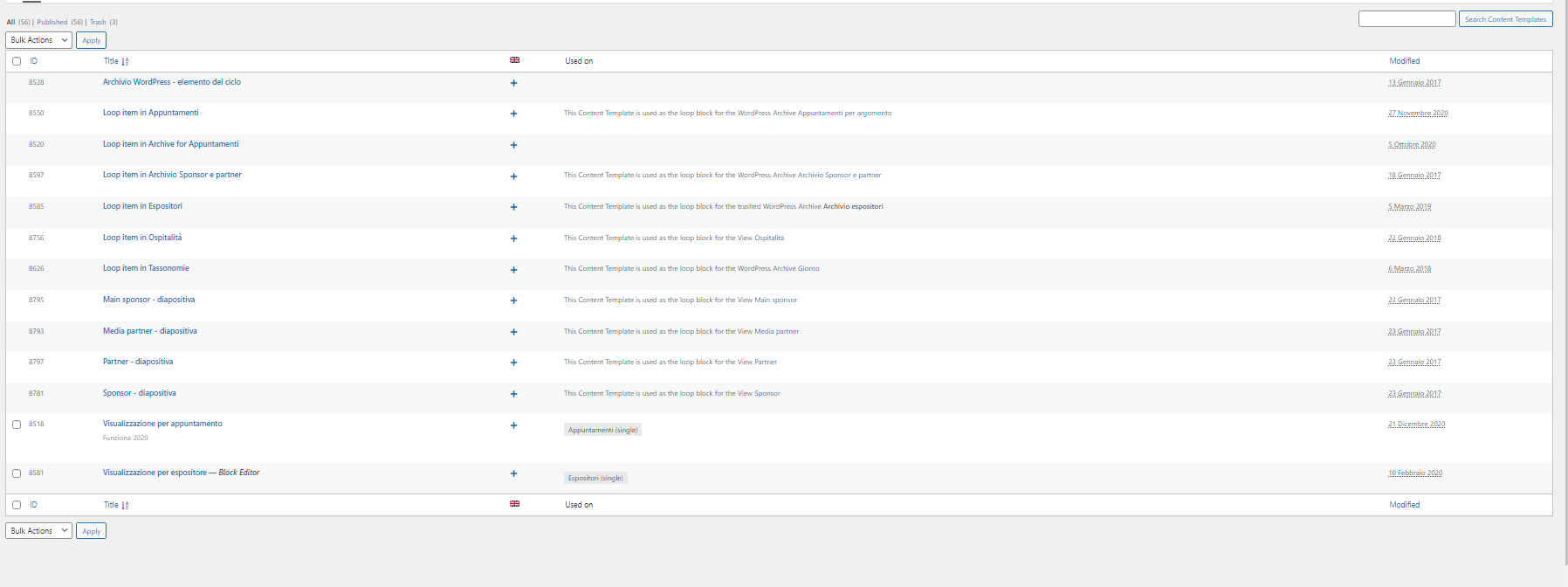This screenshot has height=587, width=1568.
Task: Sort by ID in table header
Action: [33, 61]
